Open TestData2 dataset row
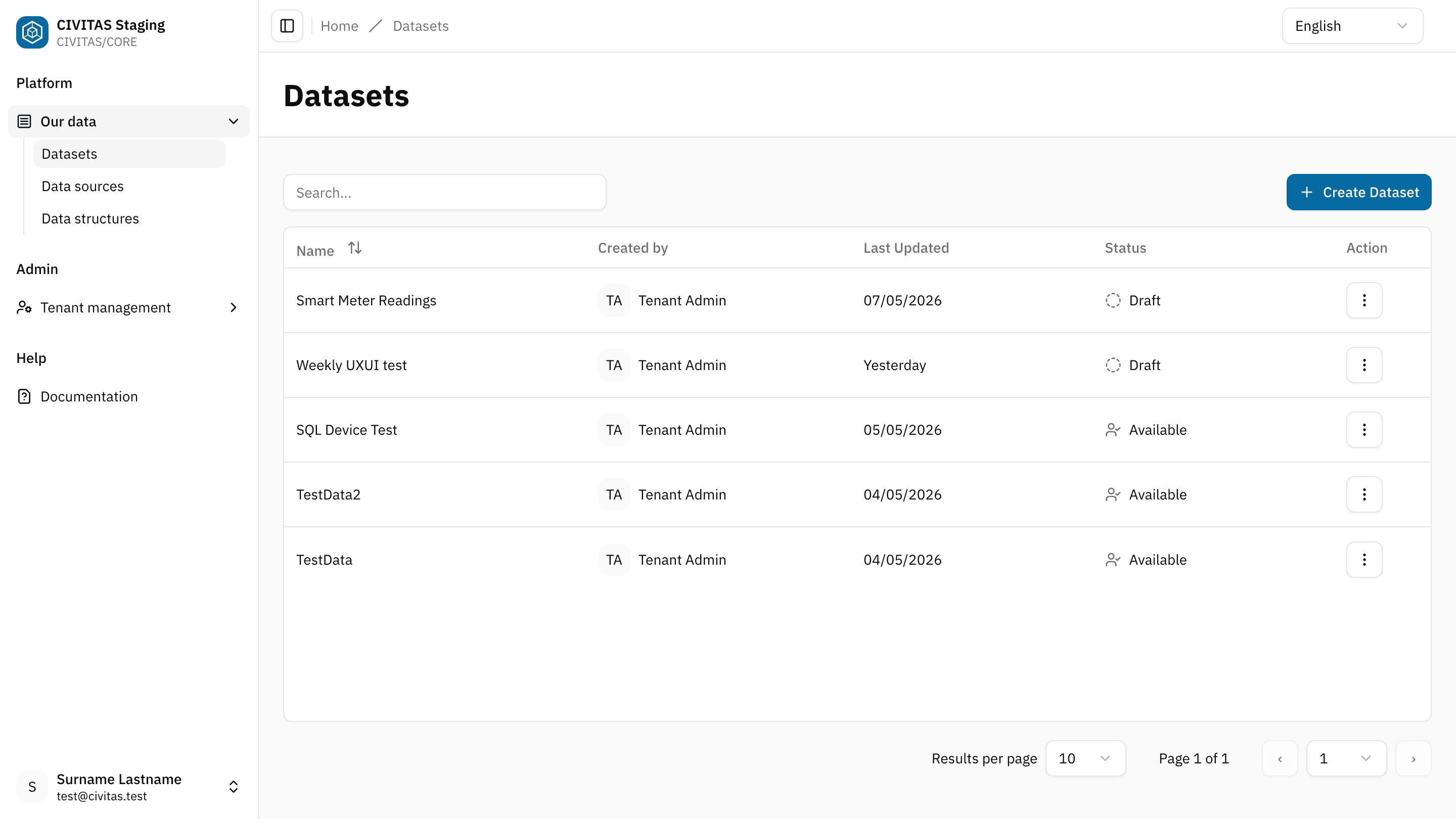The width and height of the screenshot is (1456, 819). [857, 494]
